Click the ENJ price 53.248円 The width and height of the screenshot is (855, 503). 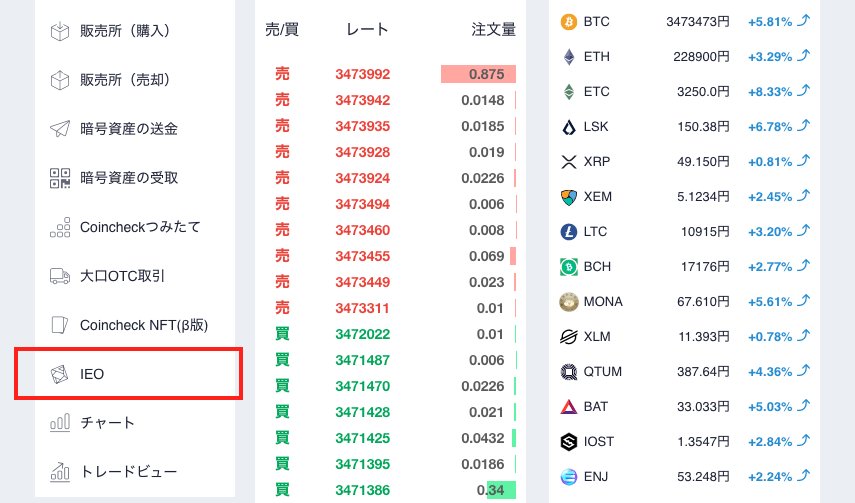coord(703,477)
